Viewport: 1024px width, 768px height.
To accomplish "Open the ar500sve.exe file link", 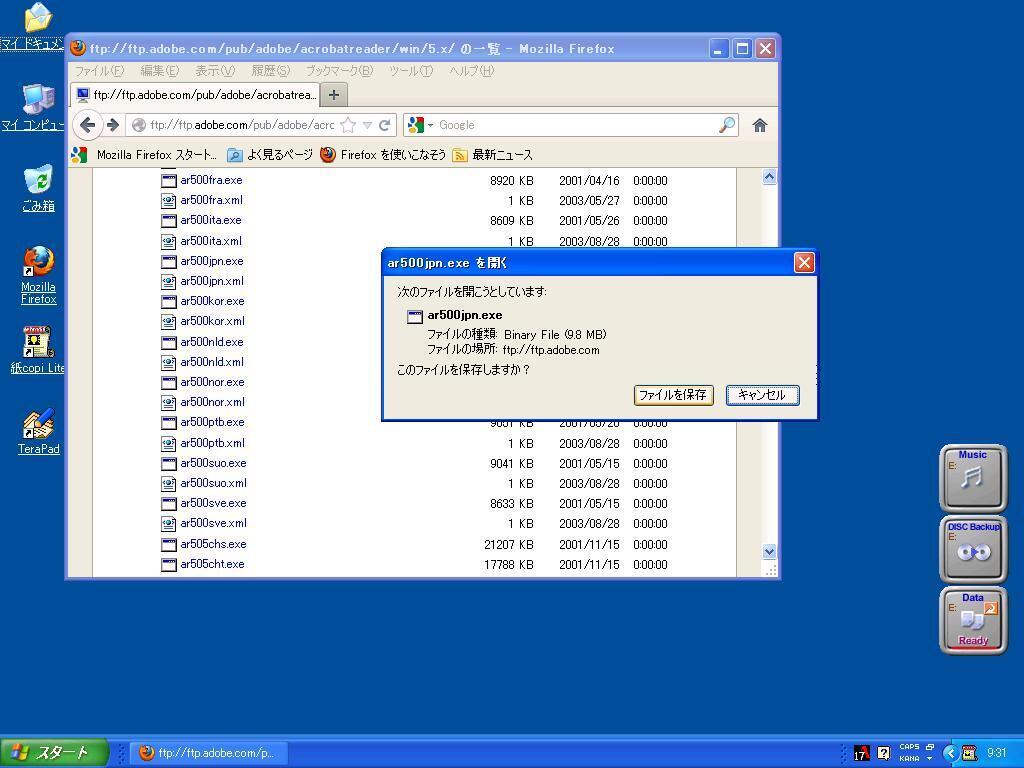I will click(x=214, y=503).
